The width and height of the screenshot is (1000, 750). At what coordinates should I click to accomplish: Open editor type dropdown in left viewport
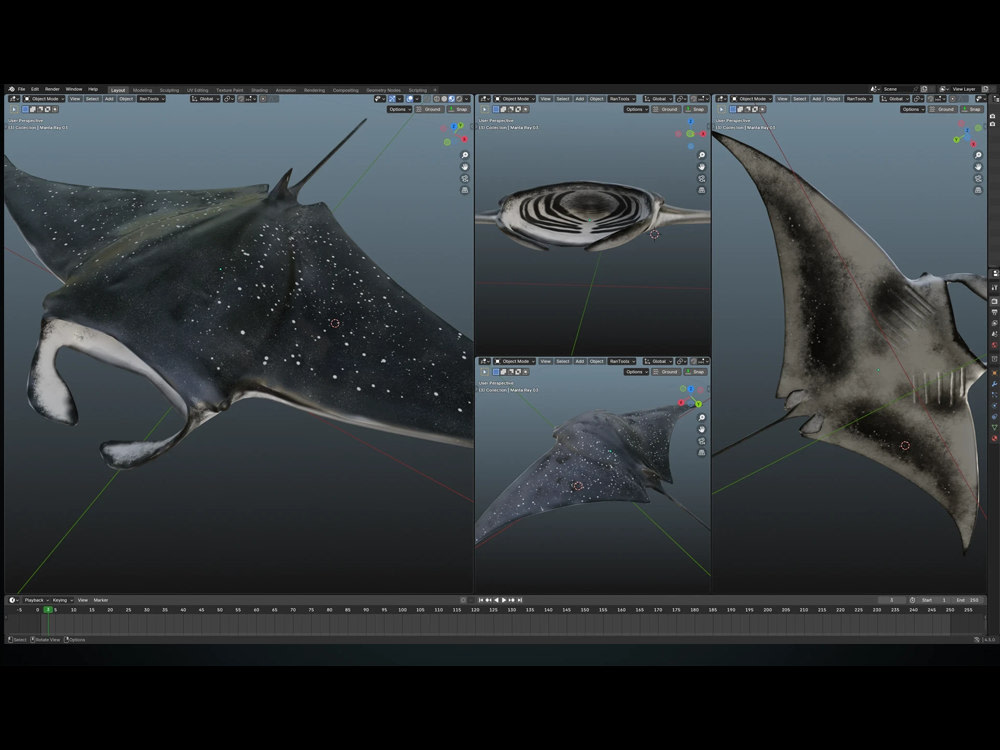(x=13, y=99)
